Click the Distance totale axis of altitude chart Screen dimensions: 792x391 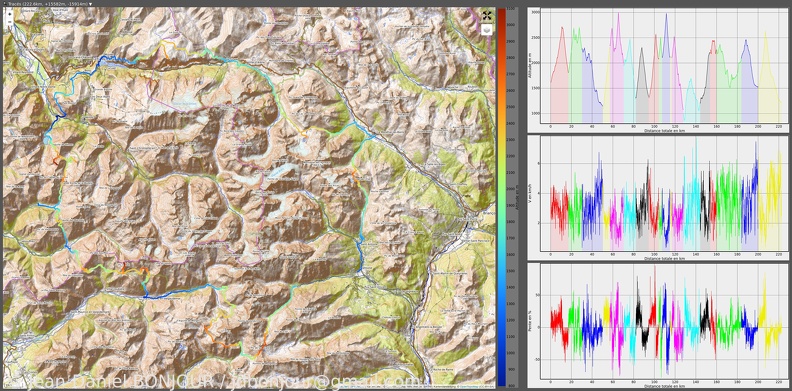[x=664, y=130]
